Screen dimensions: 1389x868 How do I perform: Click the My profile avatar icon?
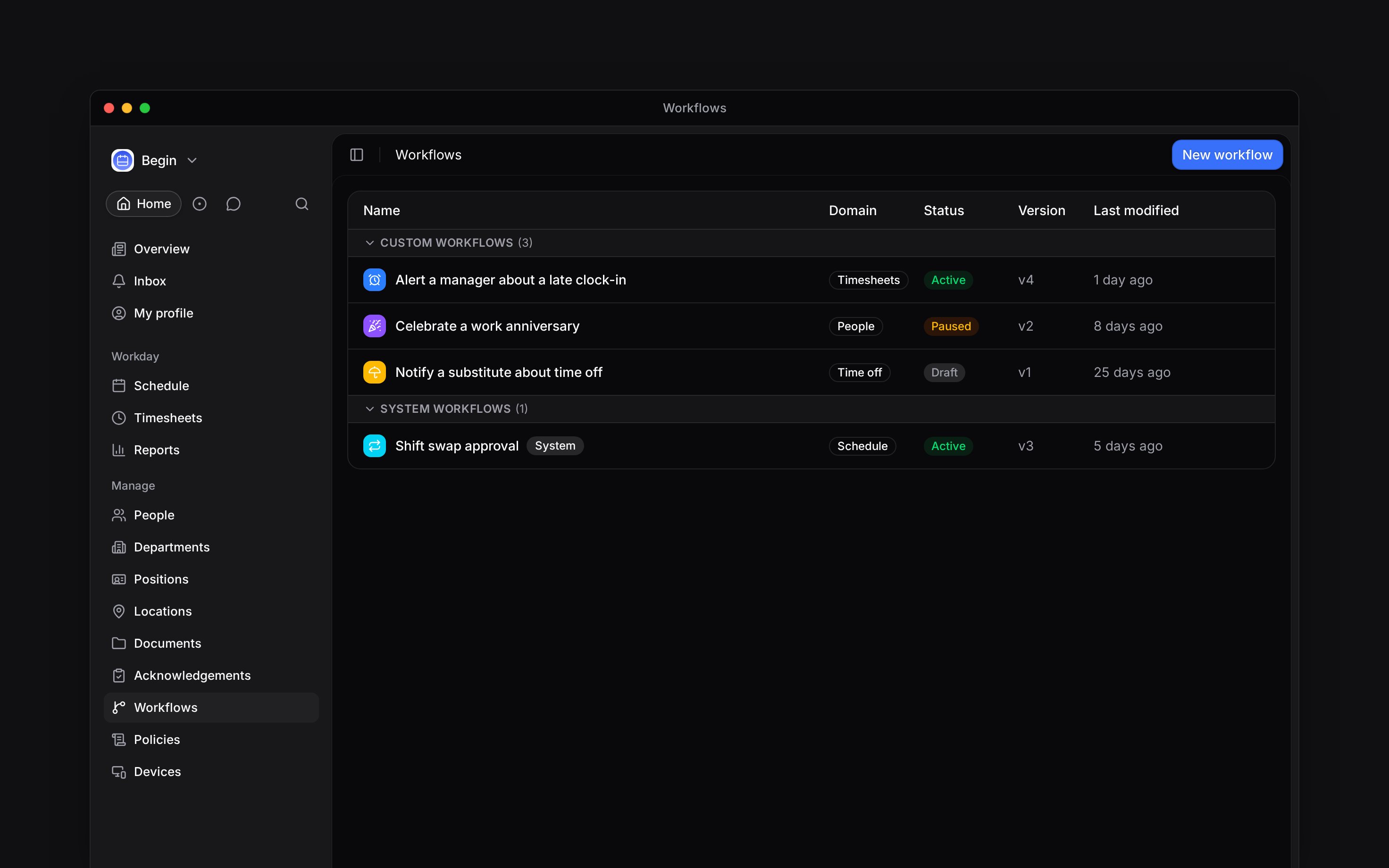tap(119, 313)
